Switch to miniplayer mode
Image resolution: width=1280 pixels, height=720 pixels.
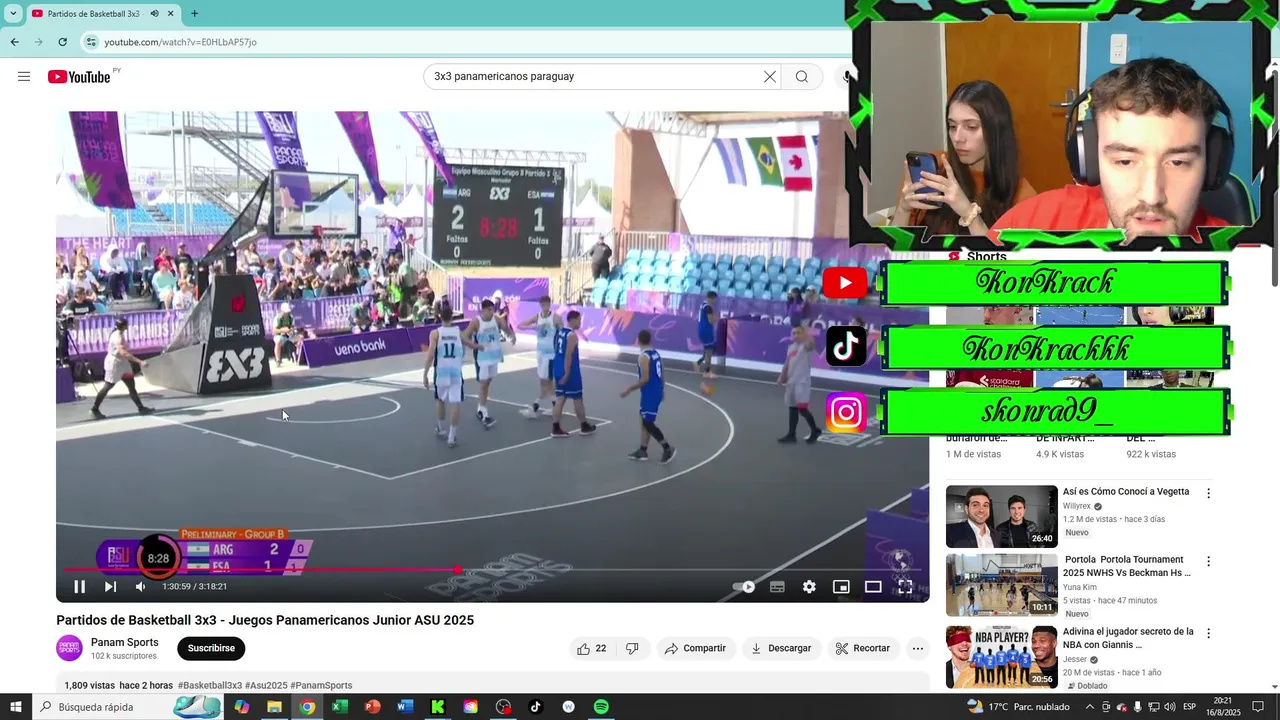click(841, 587)
